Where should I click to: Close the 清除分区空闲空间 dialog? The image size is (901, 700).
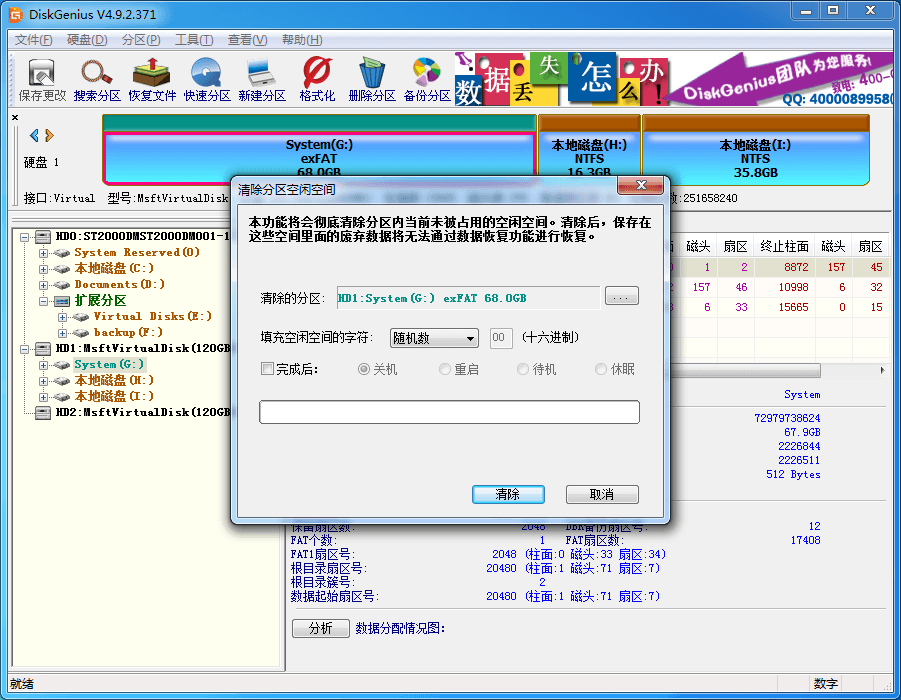[641, 185]
